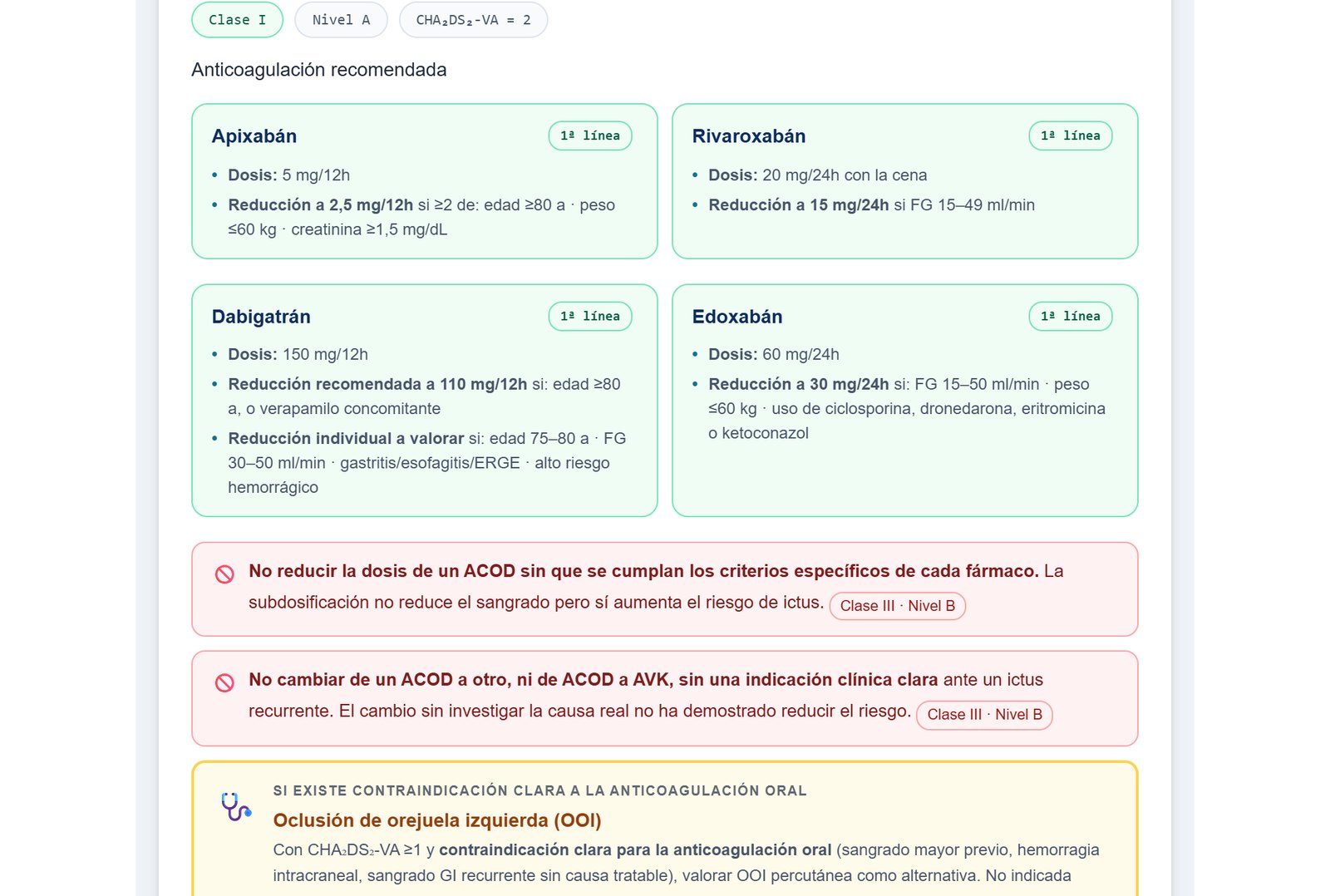Click the "Dabigatrán" card title

261,317
